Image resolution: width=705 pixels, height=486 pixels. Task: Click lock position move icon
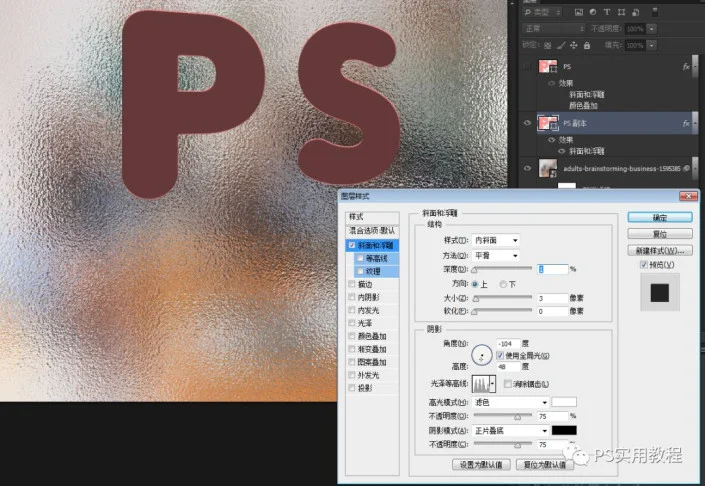coord(574,45)
